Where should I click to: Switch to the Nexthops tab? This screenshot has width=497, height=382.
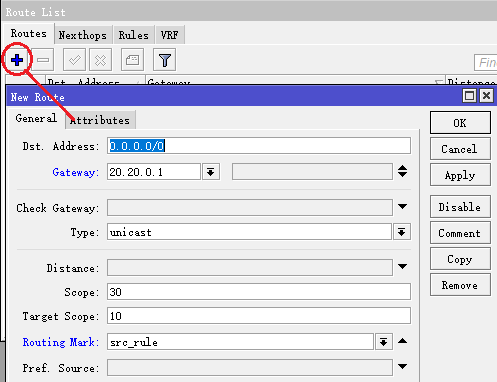(83, 35)
